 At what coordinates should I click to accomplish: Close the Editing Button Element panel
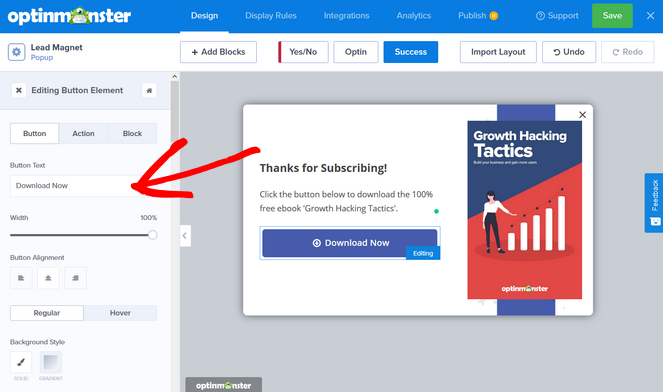(19, 90)
